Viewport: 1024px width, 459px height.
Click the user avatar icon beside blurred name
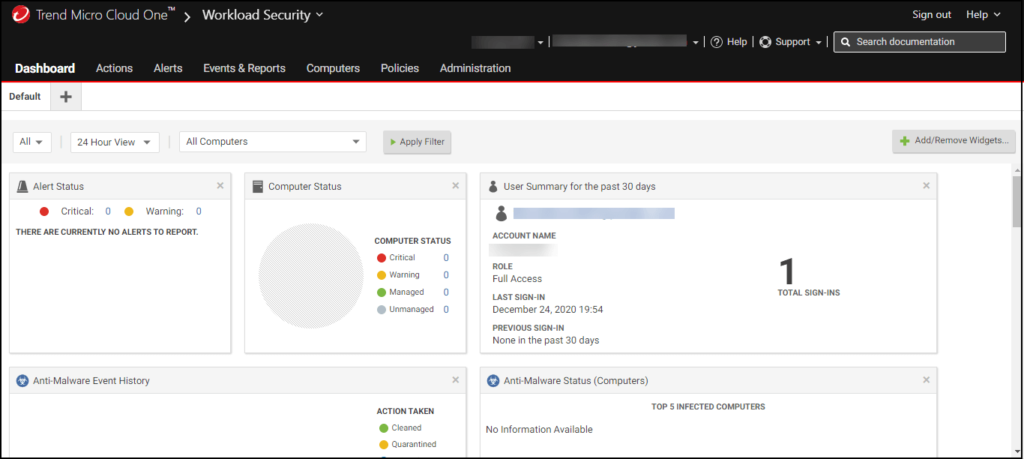pyautogui.click(x=501, y=213)
